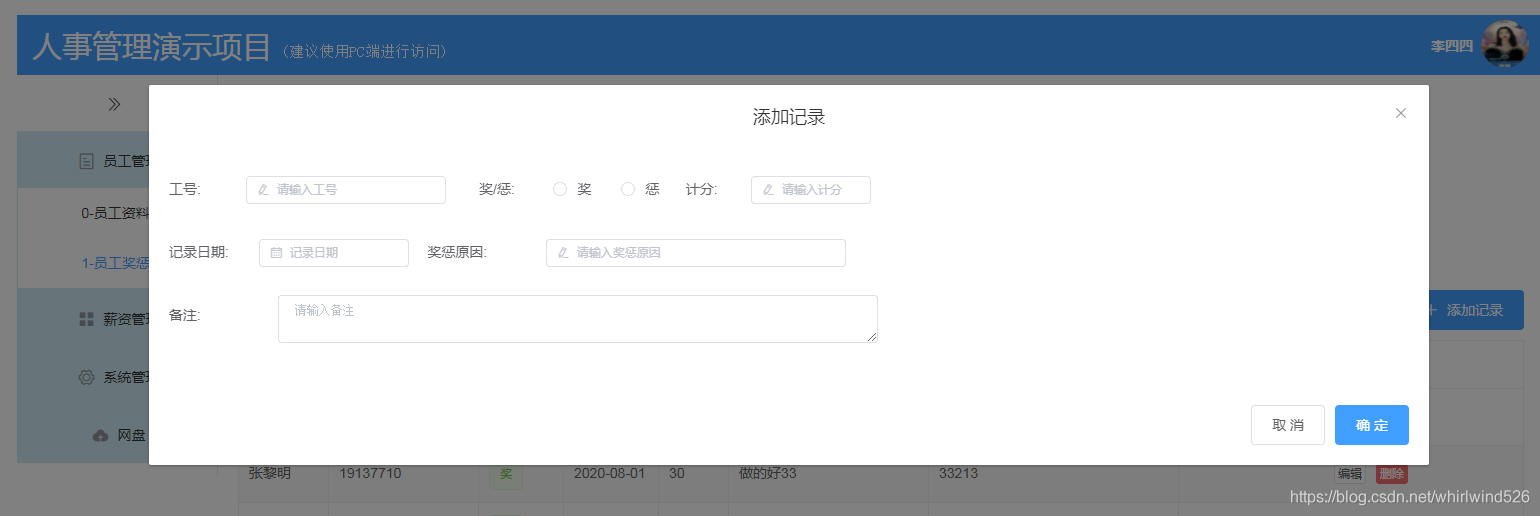Screen dimensions: 1540x516
Task: Click the double-chevron sidebar collapse icon
Action: point(114,104)
